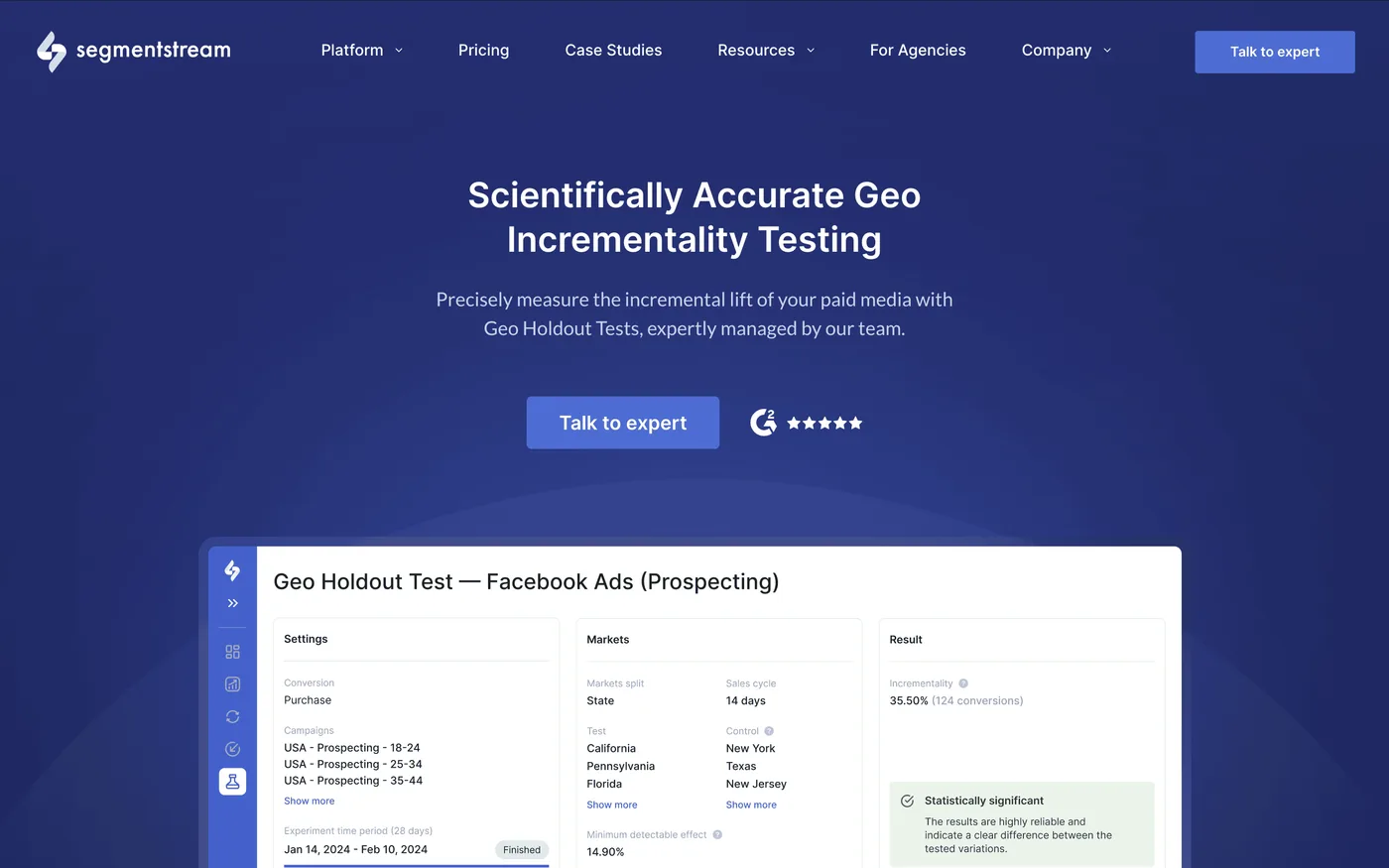This screenshot has height=868, width=1389.
Task: Click the five-star rating next to G2
Action: click(823, 422)
